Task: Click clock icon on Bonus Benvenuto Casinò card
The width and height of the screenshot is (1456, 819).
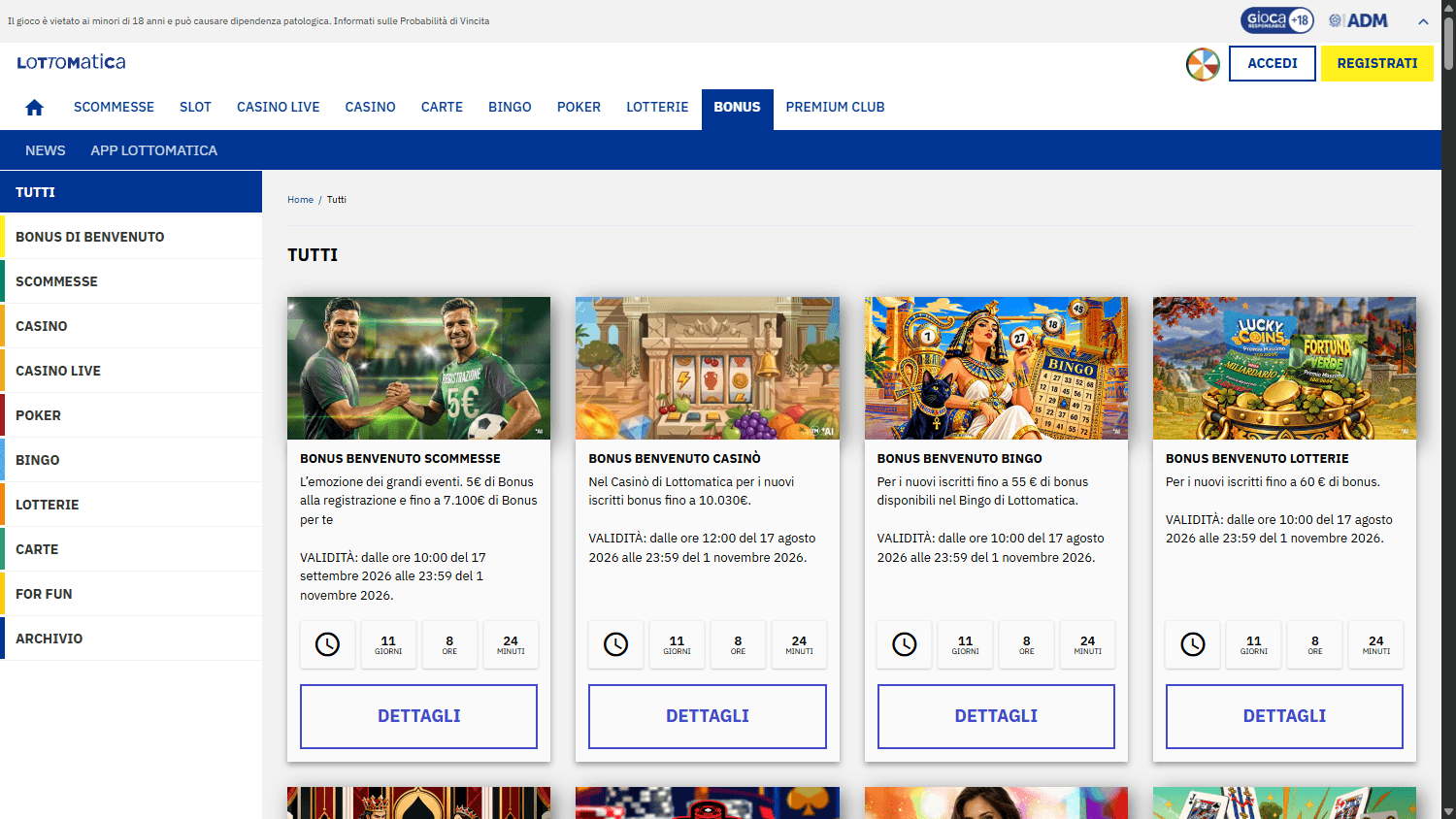Action: pos(616,644)
